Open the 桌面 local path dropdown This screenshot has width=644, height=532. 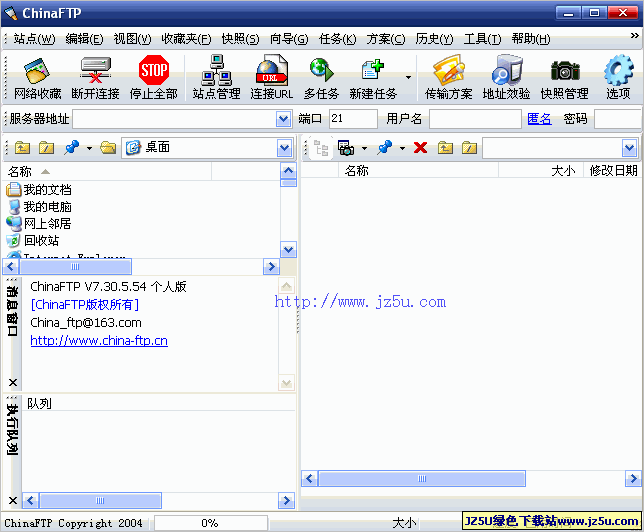[x=285, y=148]
